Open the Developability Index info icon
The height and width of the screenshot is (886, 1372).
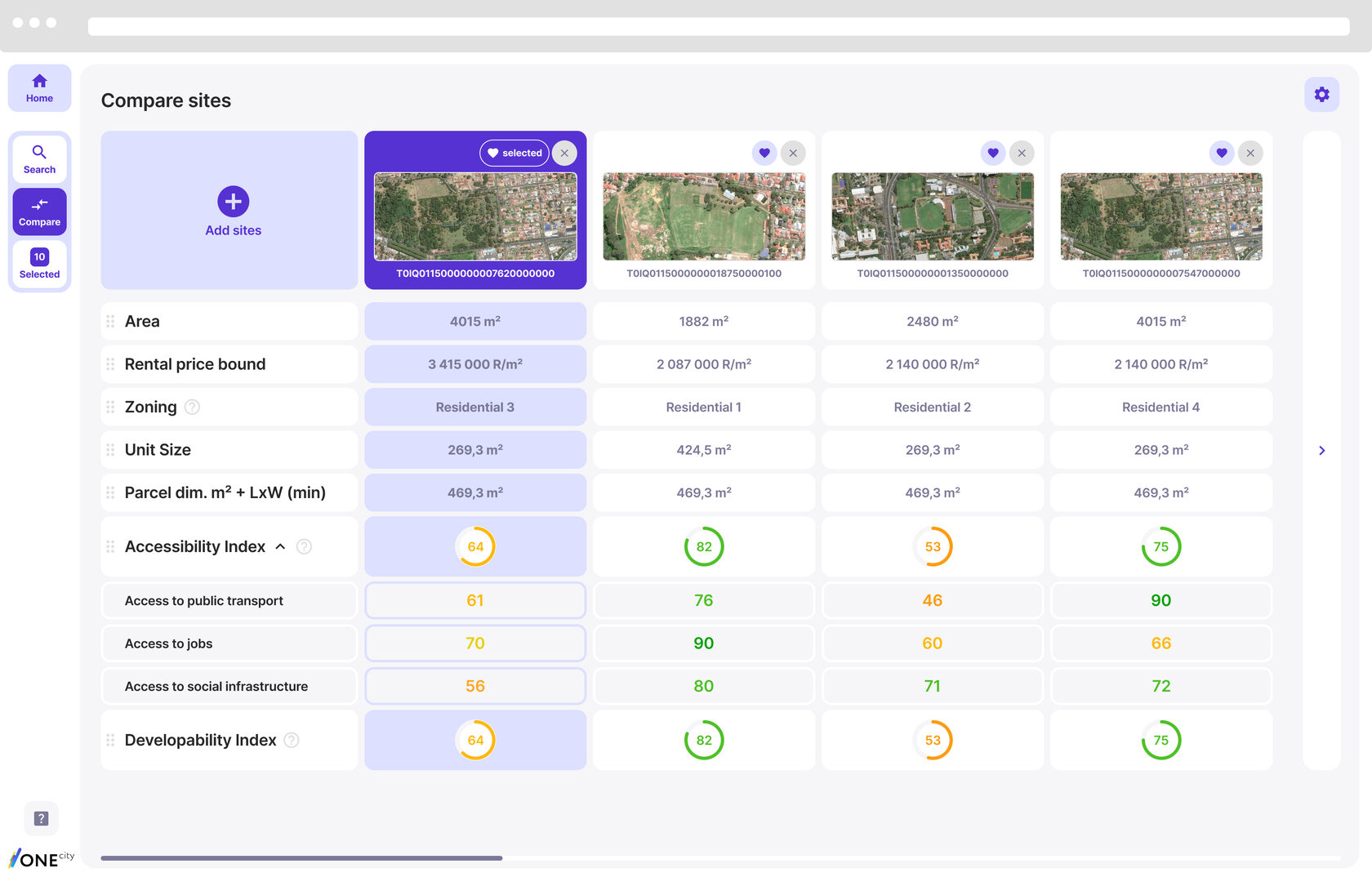point(292,740)
